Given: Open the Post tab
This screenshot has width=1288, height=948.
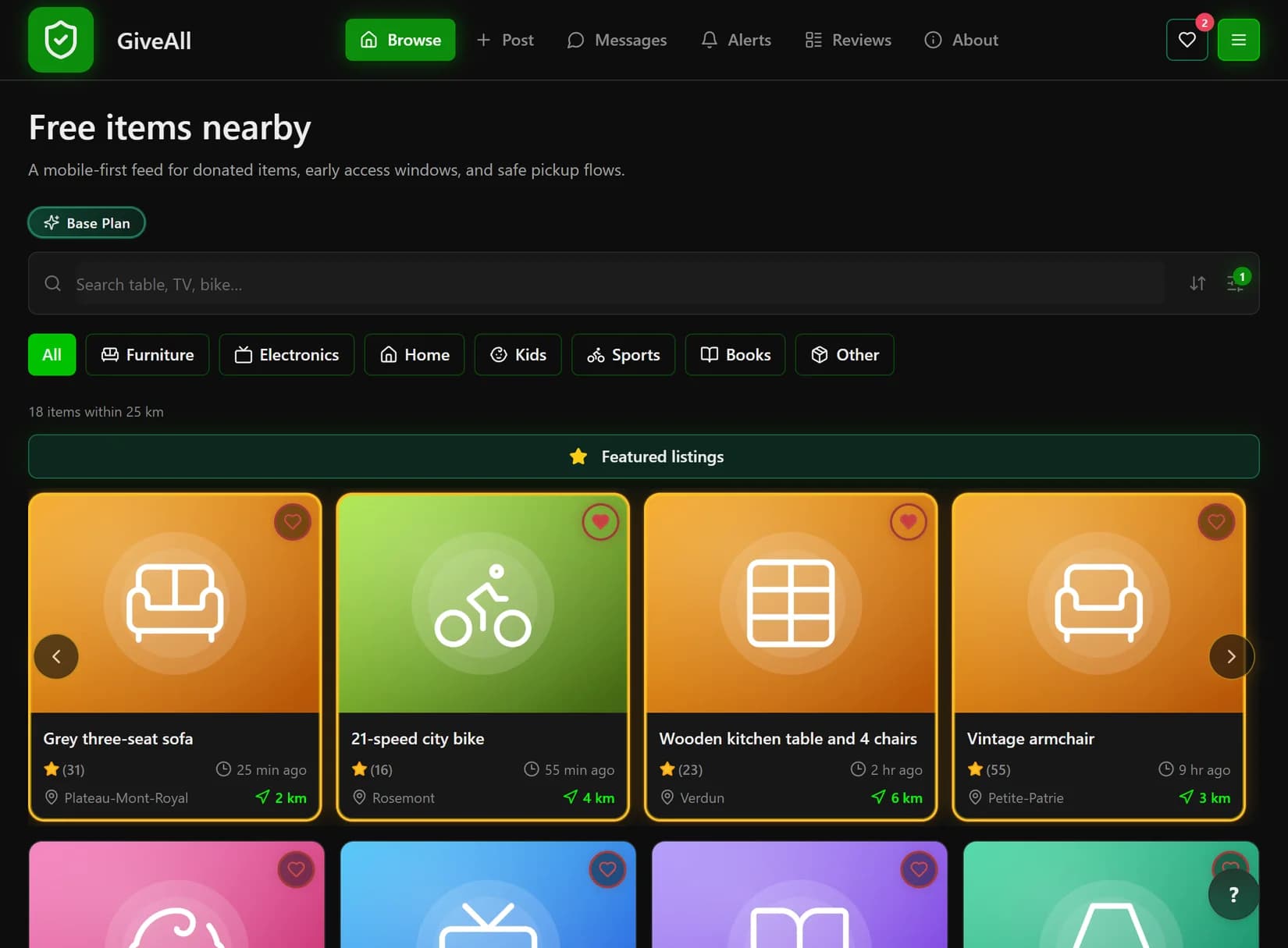Looking at the screenshot, I should coord(505,40).
